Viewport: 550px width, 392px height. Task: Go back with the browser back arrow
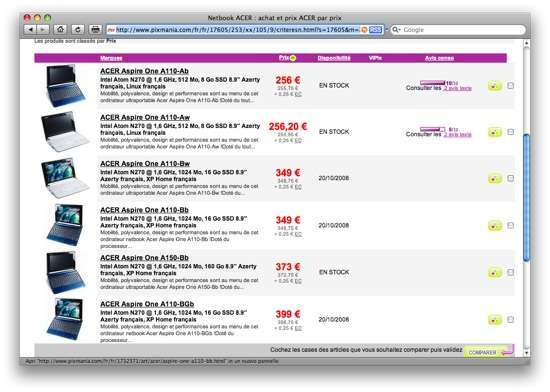pyautogui.click(x=31, y=29)
